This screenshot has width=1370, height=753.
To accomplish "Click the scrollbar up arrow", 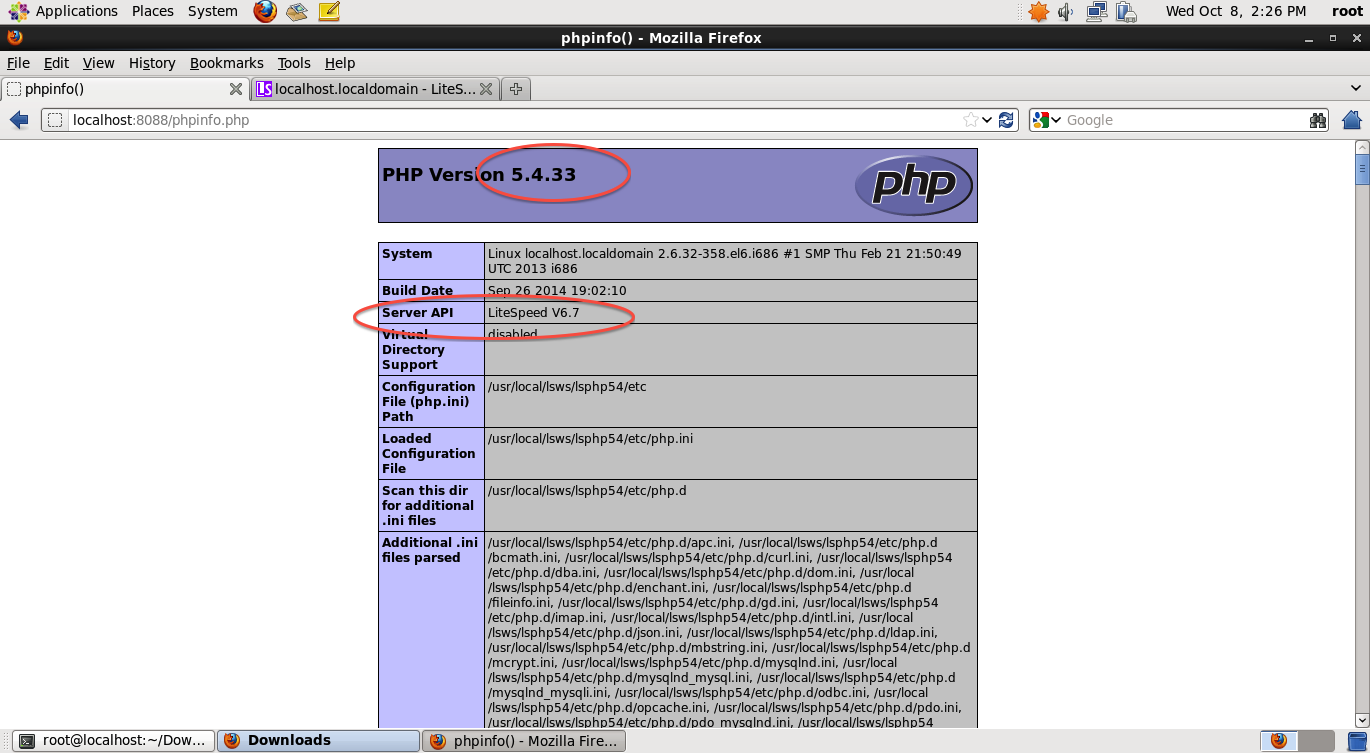I will [x=1361, y=147].
